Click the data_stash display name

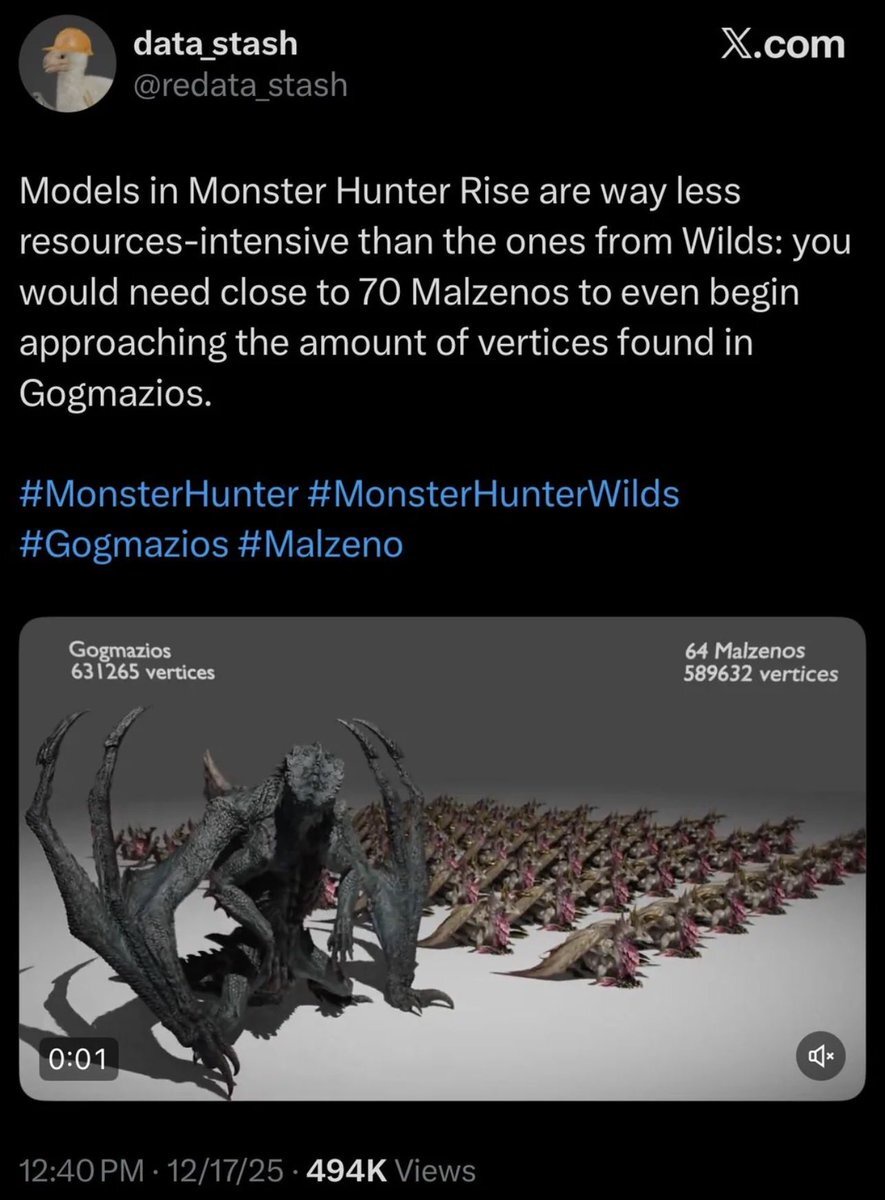pos(215,44)
